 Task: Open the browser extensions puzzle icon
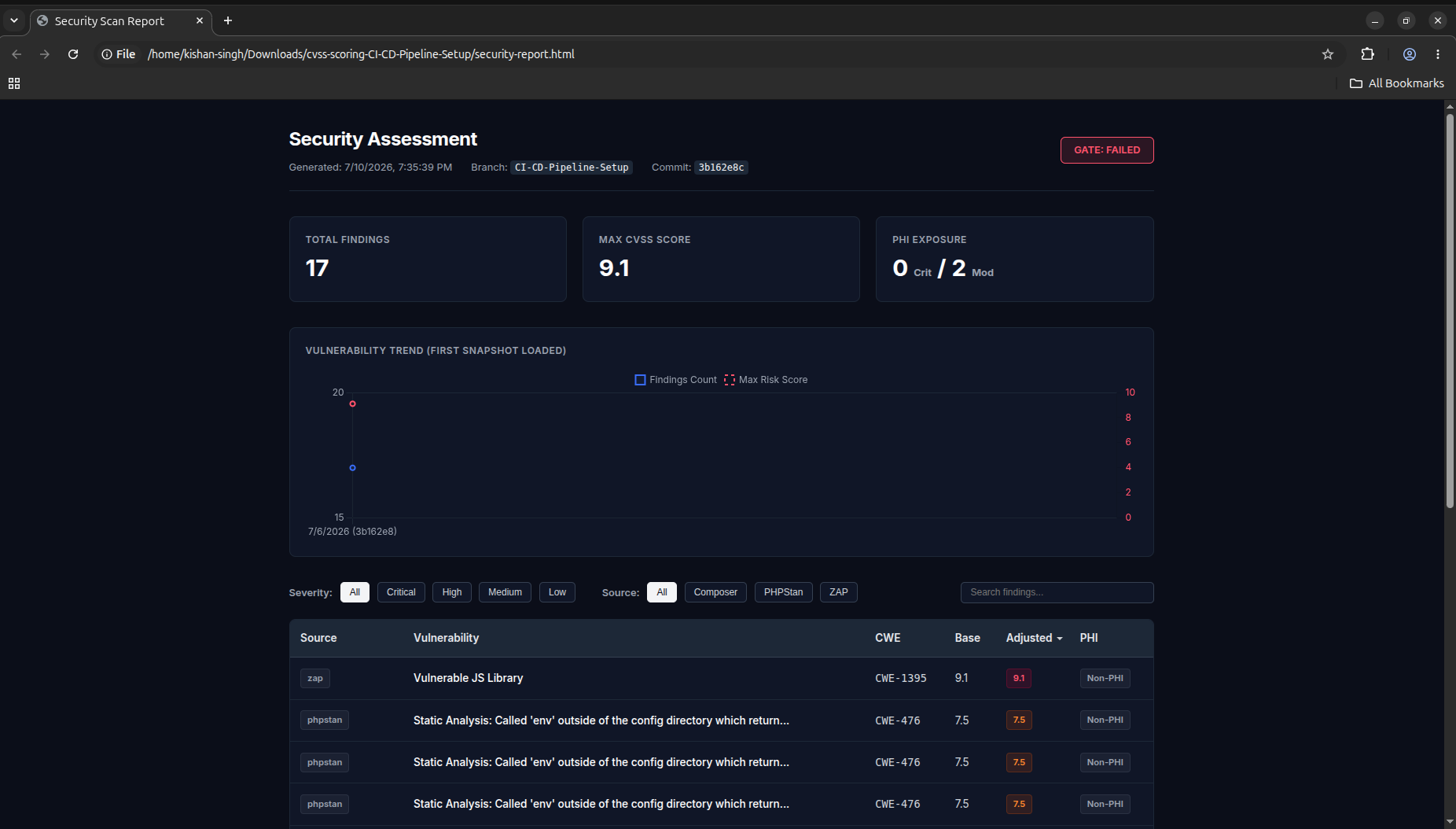point(1368,54)
